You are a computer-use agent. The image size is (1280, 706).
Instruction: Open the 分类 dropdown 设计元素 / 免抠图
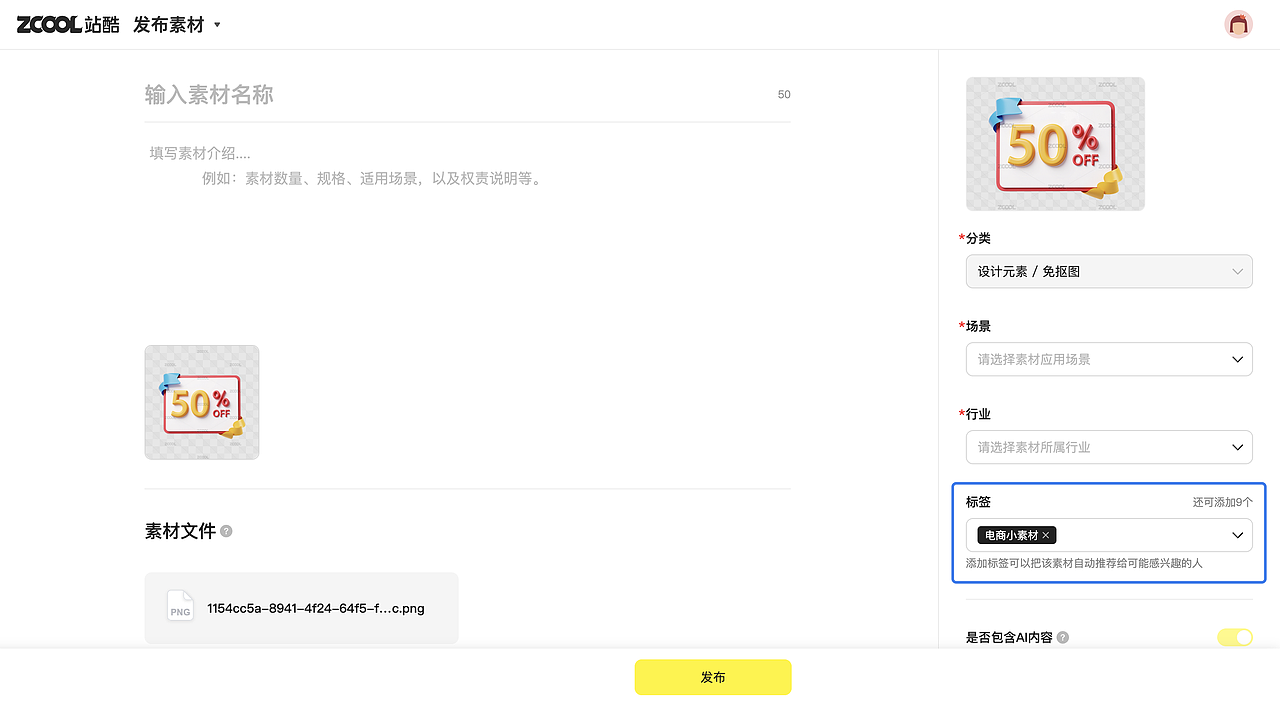point(1109,271)
